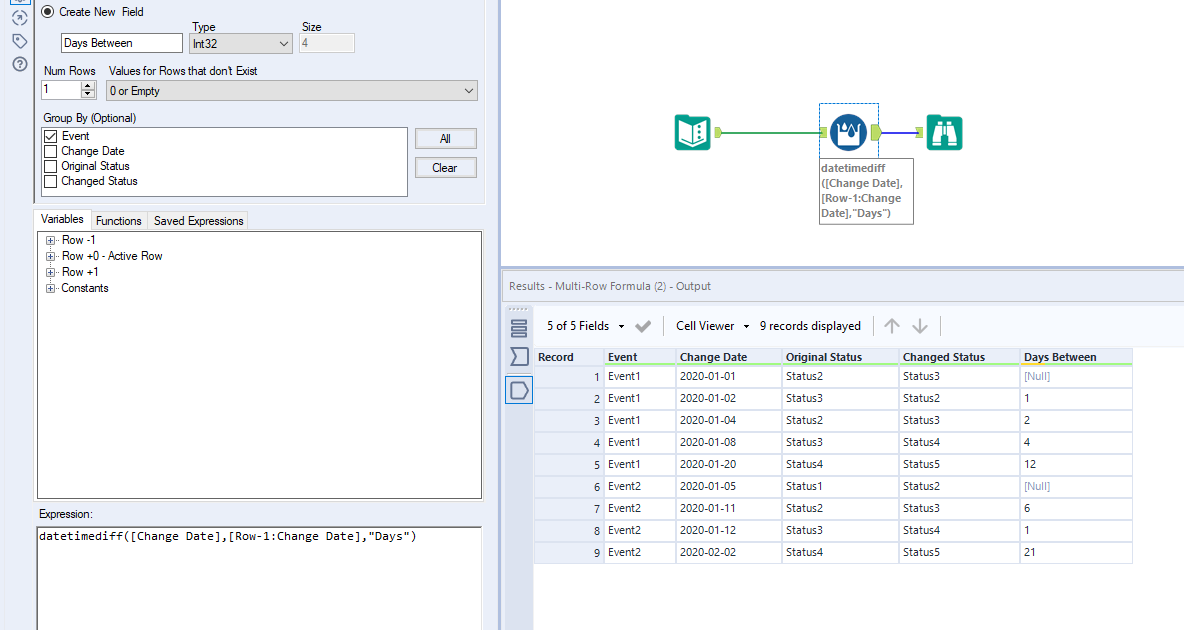Select the Browse tool on the canvas
Screen dimensions: 1184x630
coord(945,131)
